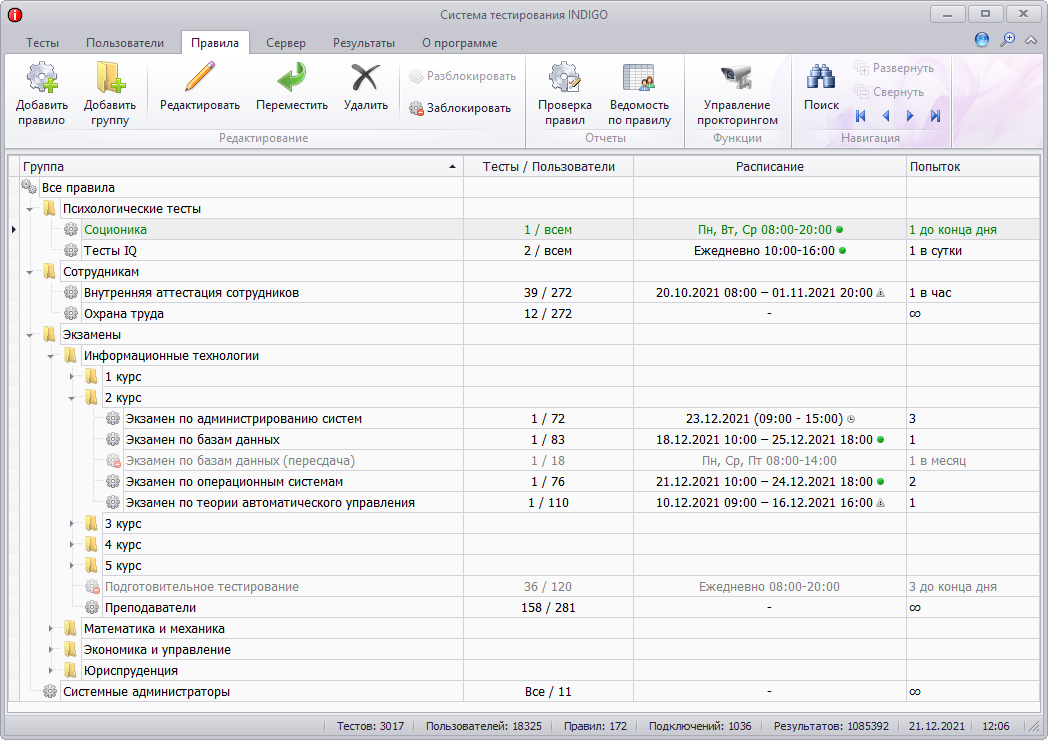Sort by the Расписание column header
This screenshot has height=740, width=1048.
[x=769, y=166]
